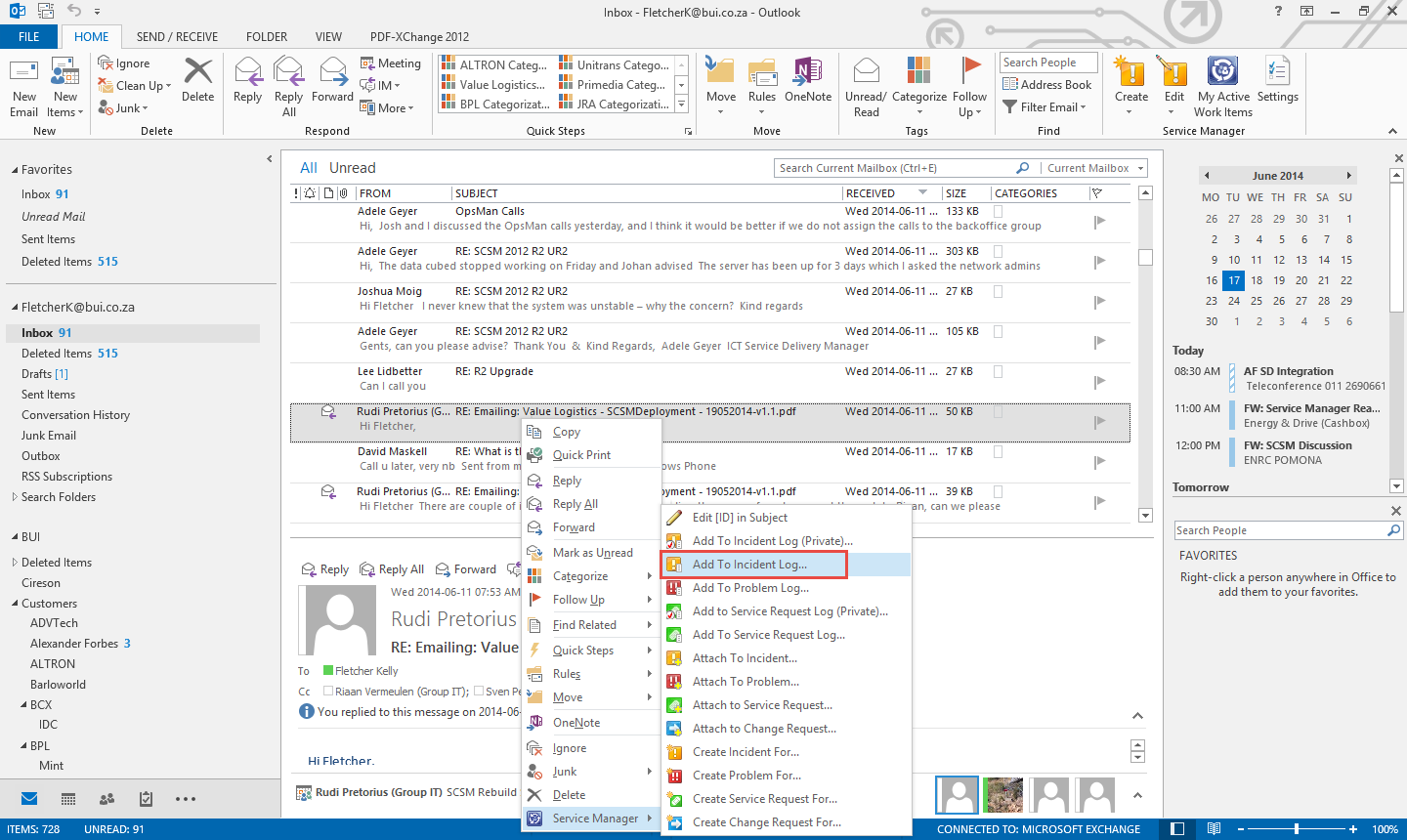
Task: Toggle category box for OpsMan Calls email
Action: [998, 211]
